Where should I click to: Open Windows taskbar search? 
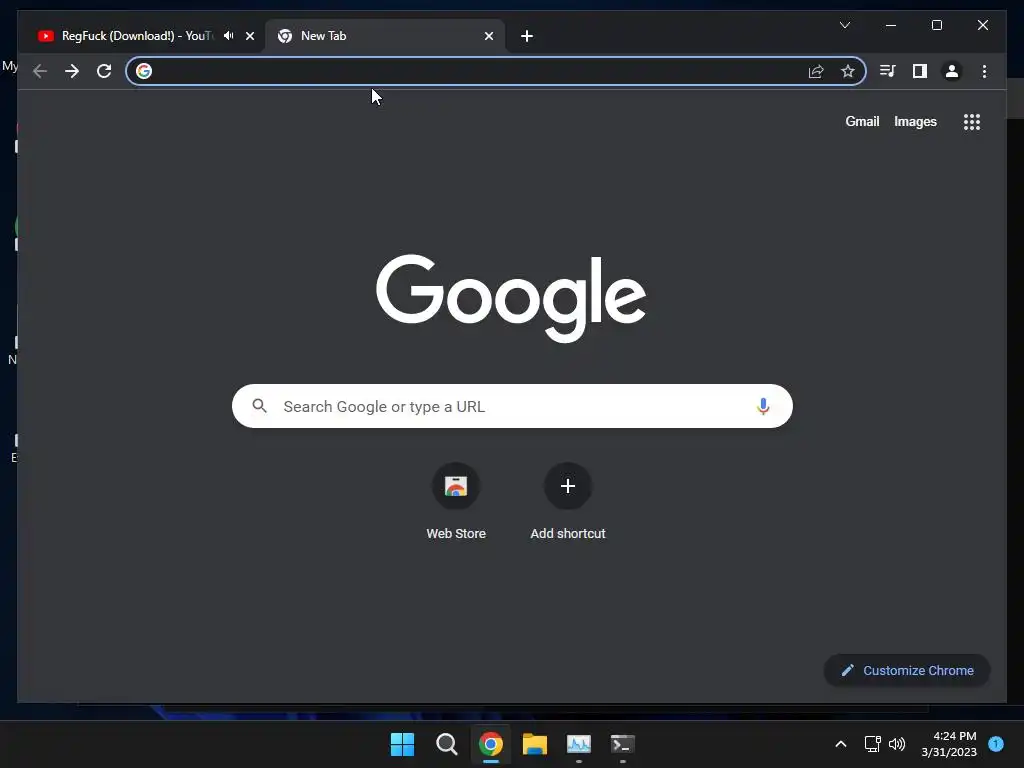click(447, 744)
